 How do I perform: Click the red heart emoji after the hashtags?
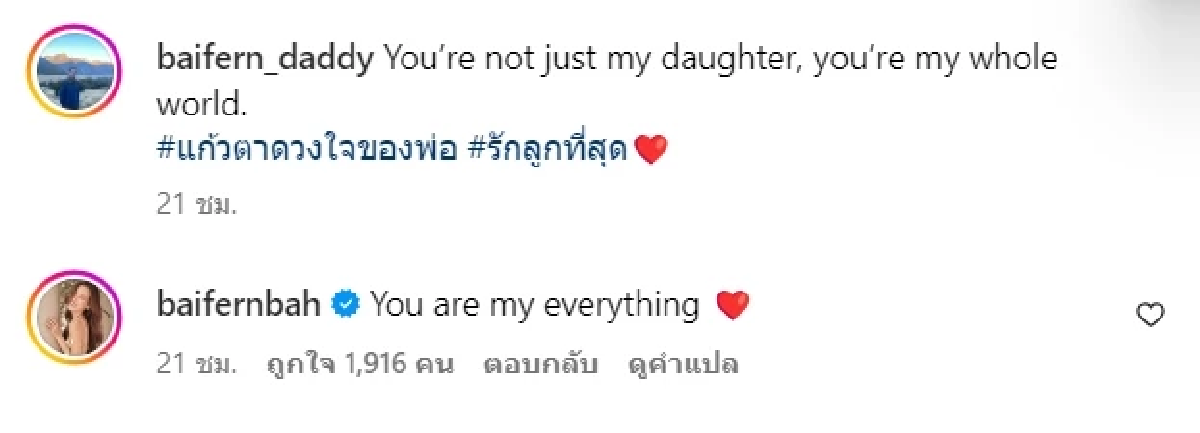click(x=651, y=151)
